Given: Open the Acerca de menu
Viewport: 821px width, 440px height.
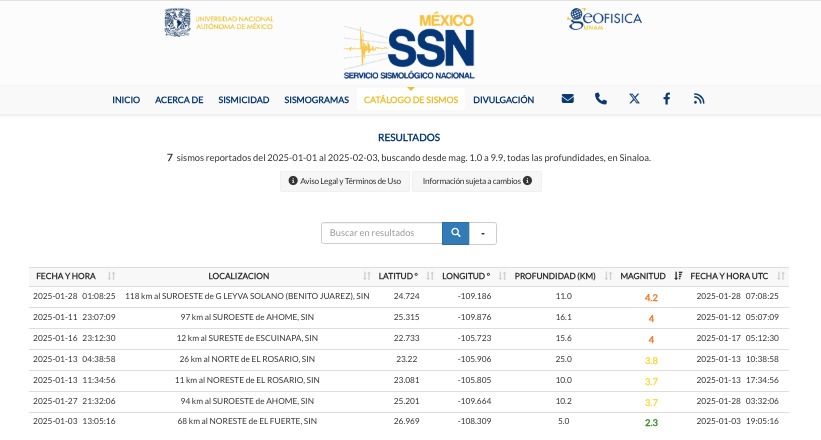Looking at the screenshot, I should 179,100.
